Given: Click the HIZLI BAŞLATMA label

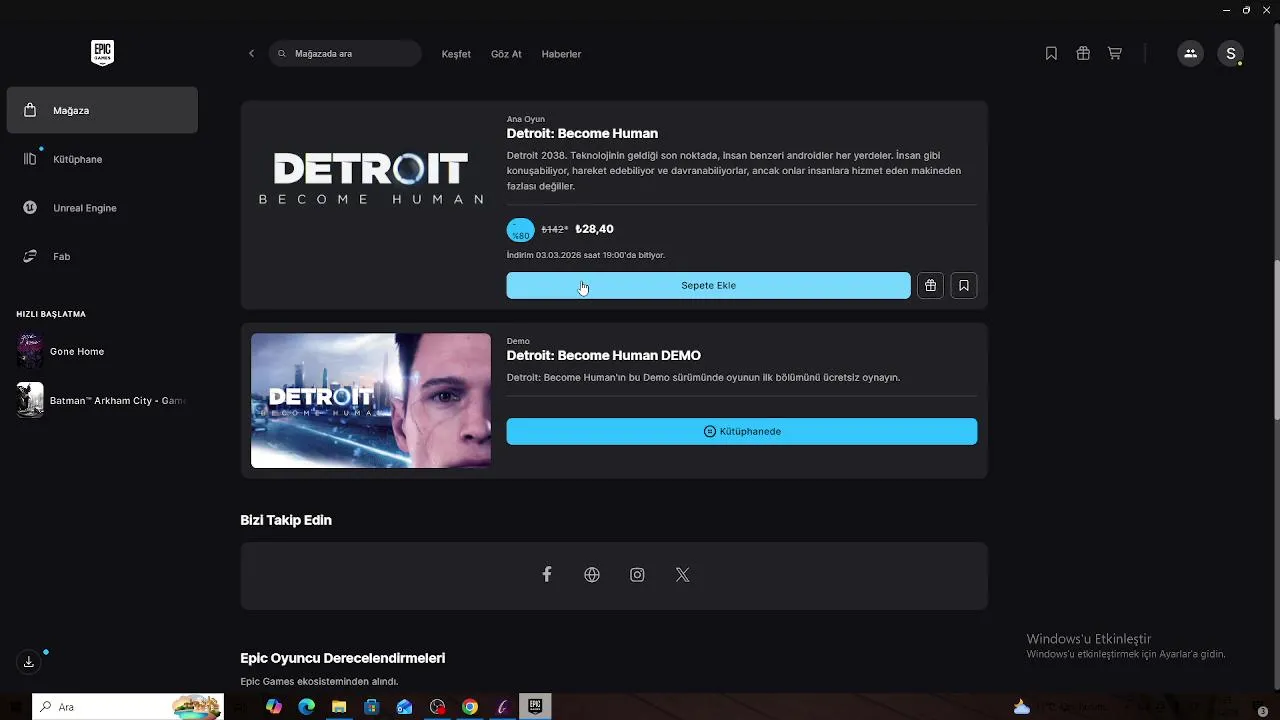Looking at the screenshot, I should (51, 314).
